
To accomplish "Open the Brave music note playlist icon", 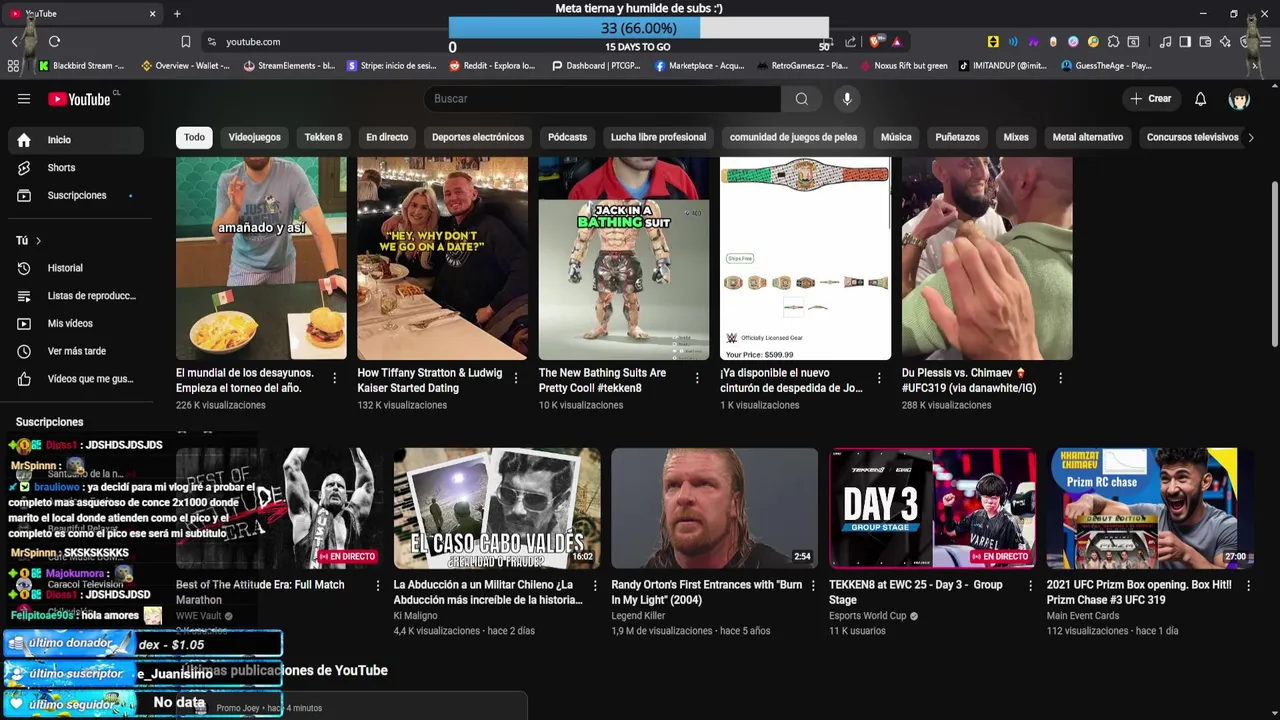I will pyautogui.click(x=1165, y=42).
